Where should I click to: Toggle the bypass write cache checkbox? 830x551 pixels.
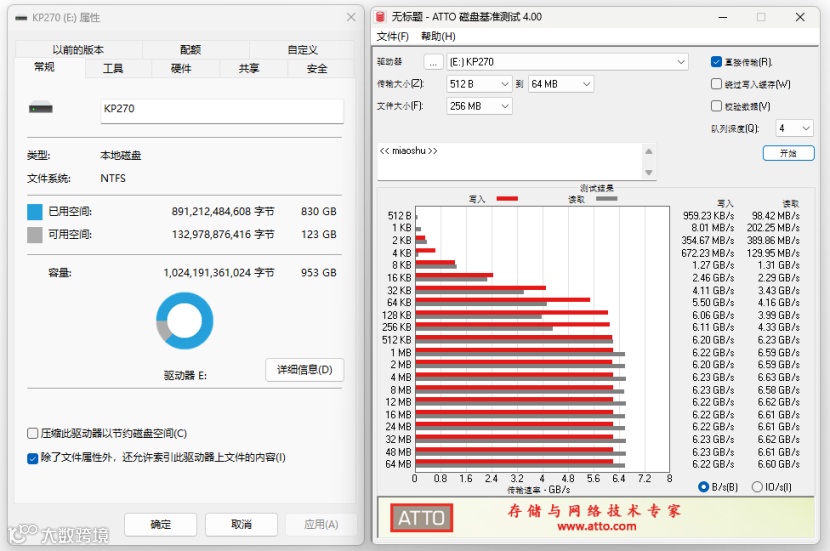coord(716,84)
